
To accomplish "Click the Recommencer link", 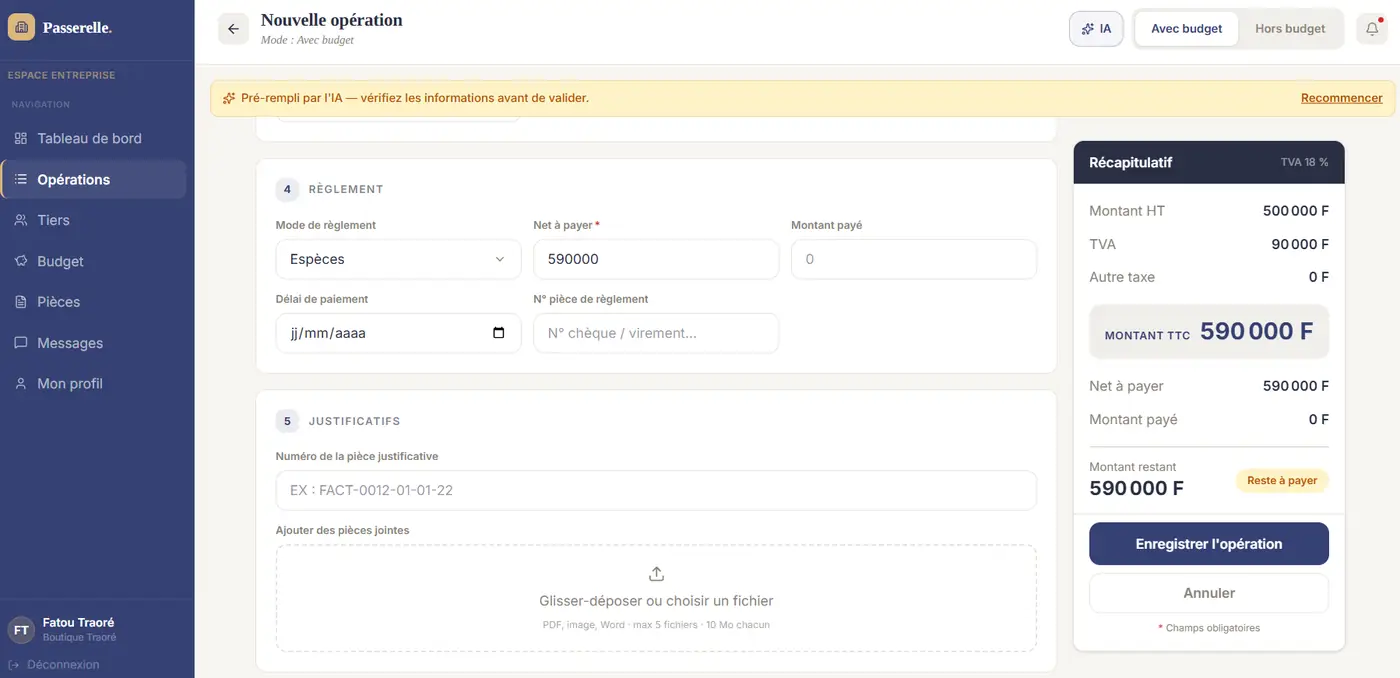I will point(1342,98).
